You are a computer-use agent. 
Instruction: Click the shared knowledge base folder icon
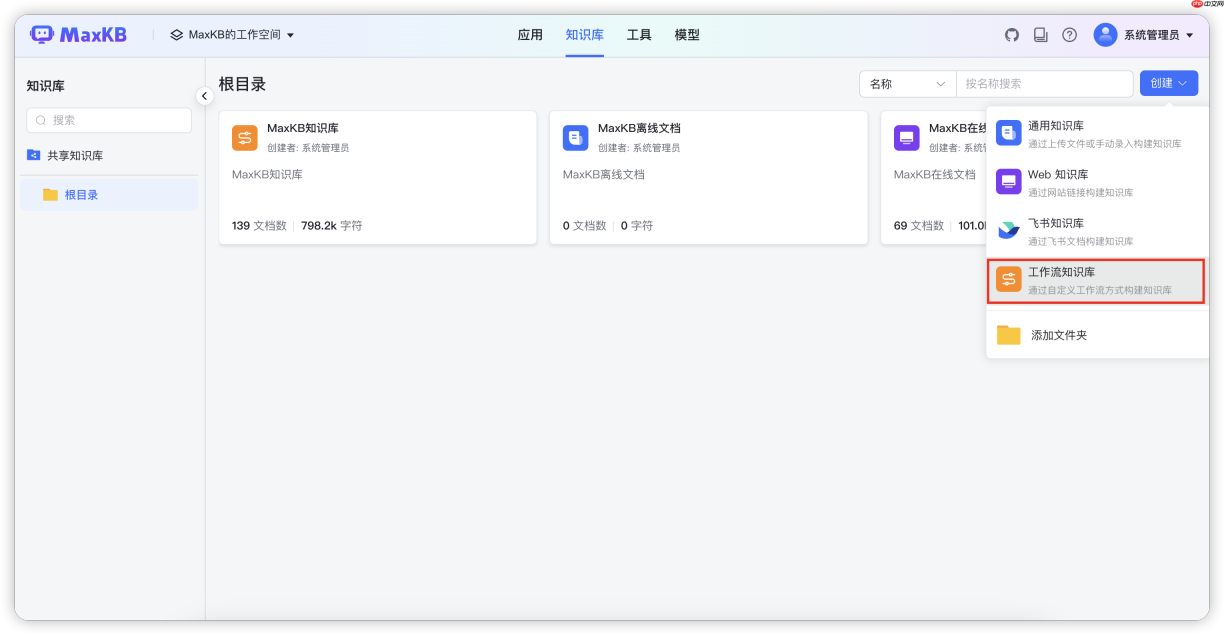click(x=34, y=155)
